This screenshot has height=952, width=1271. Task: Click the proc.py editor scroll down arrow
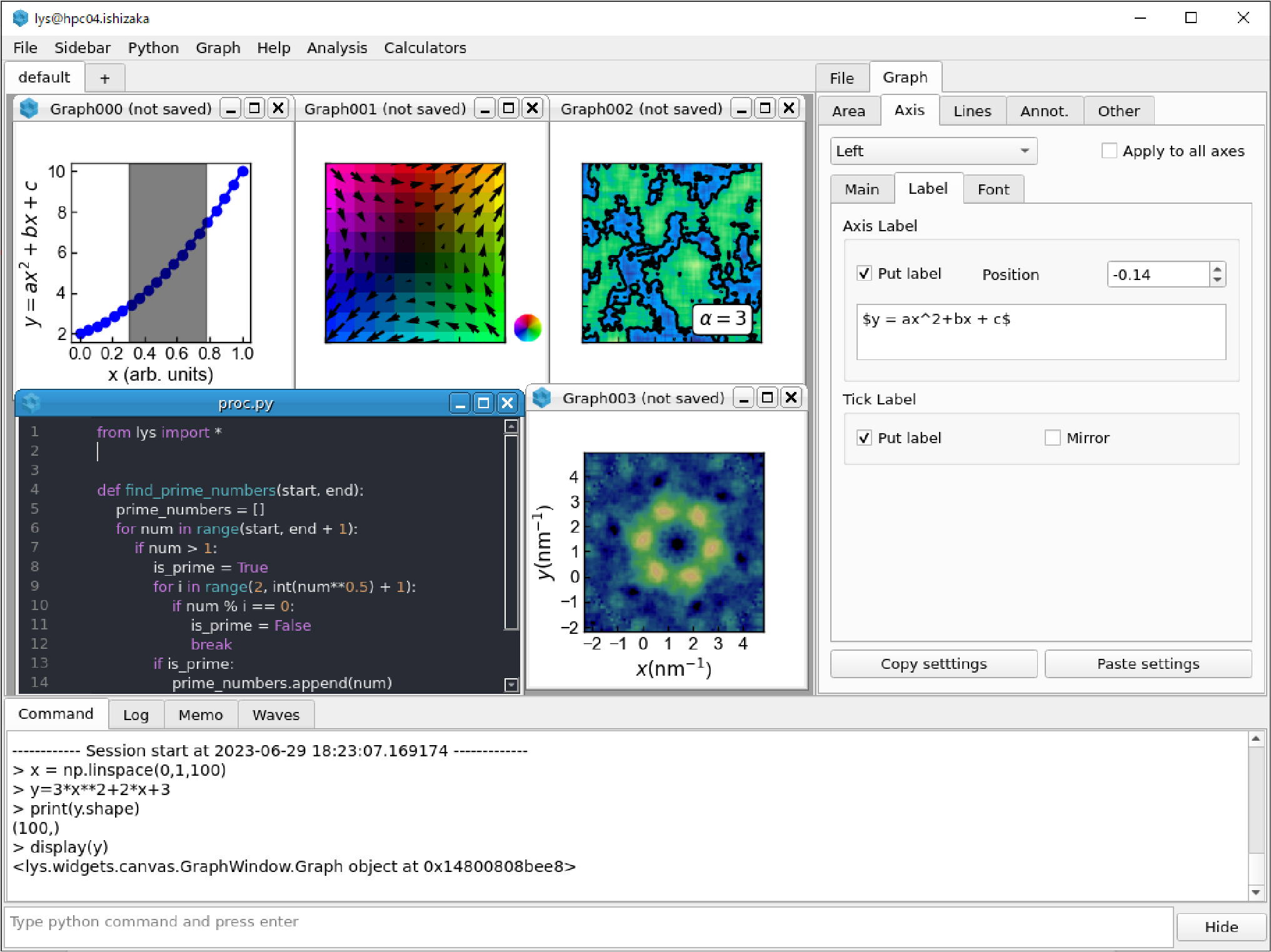point(511,684)
